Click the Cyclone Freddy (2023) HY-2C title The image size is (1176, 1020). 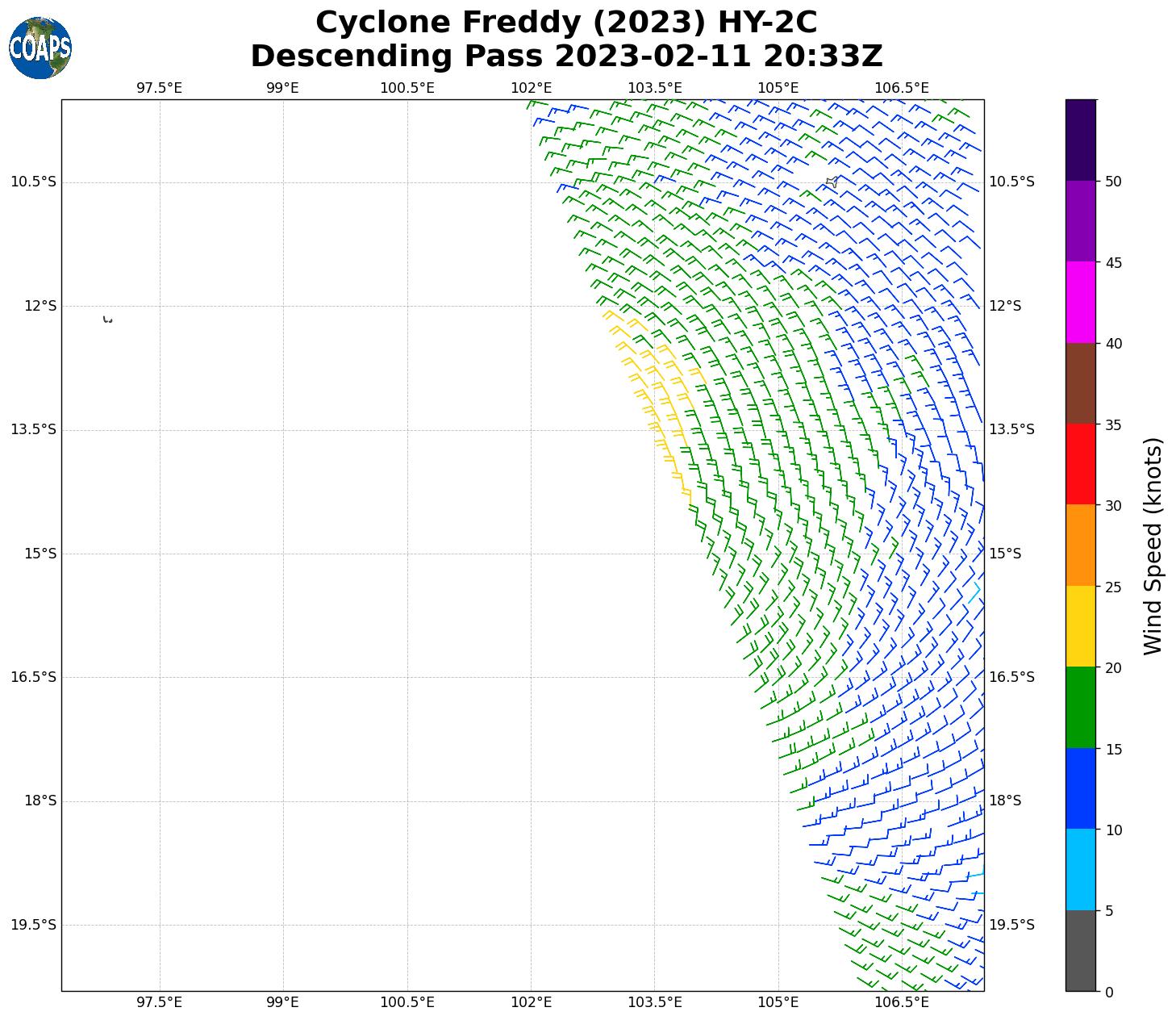(566, 23)
